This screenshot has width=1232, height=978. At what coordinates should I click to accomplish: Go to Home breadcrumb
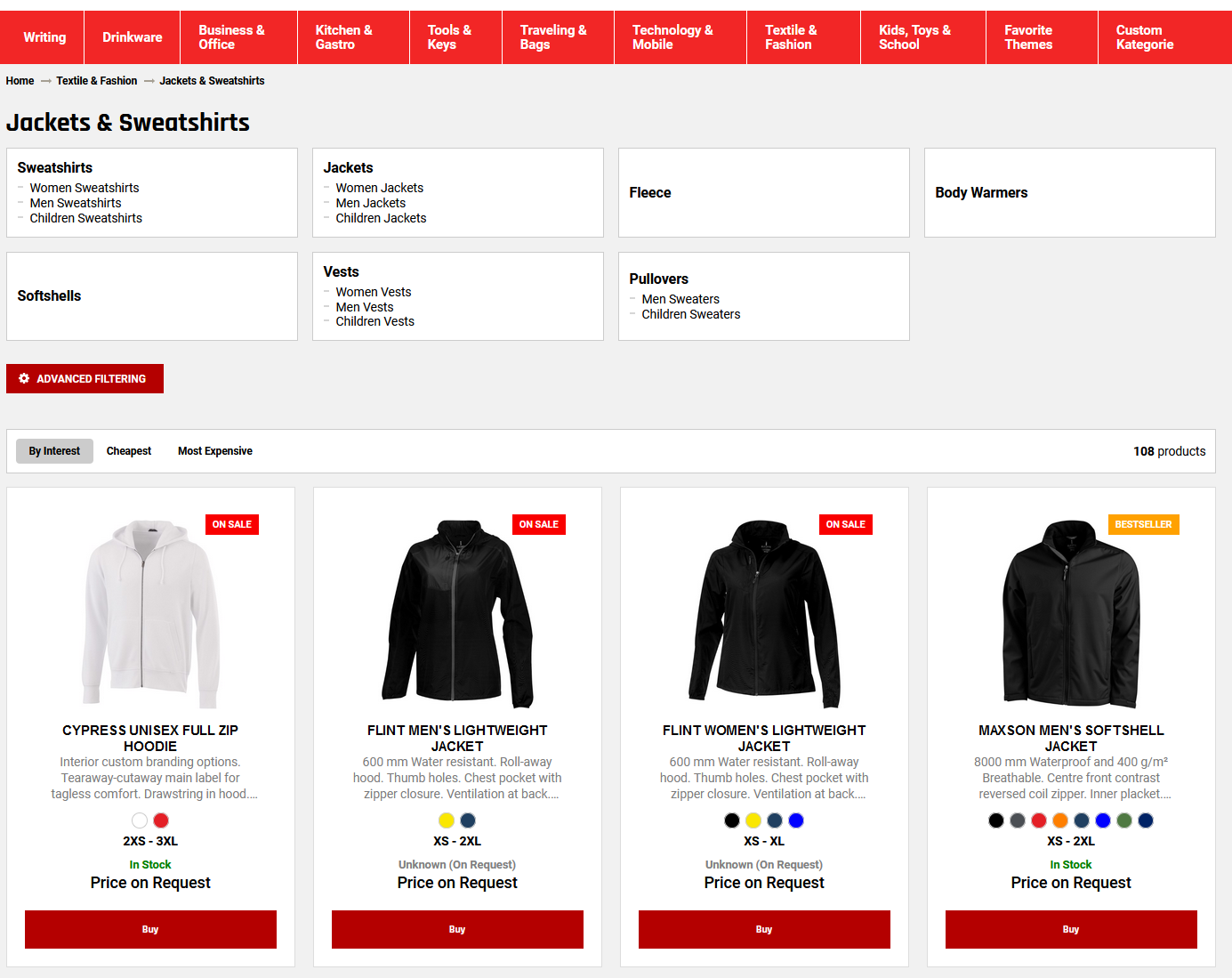coord(20,81)
